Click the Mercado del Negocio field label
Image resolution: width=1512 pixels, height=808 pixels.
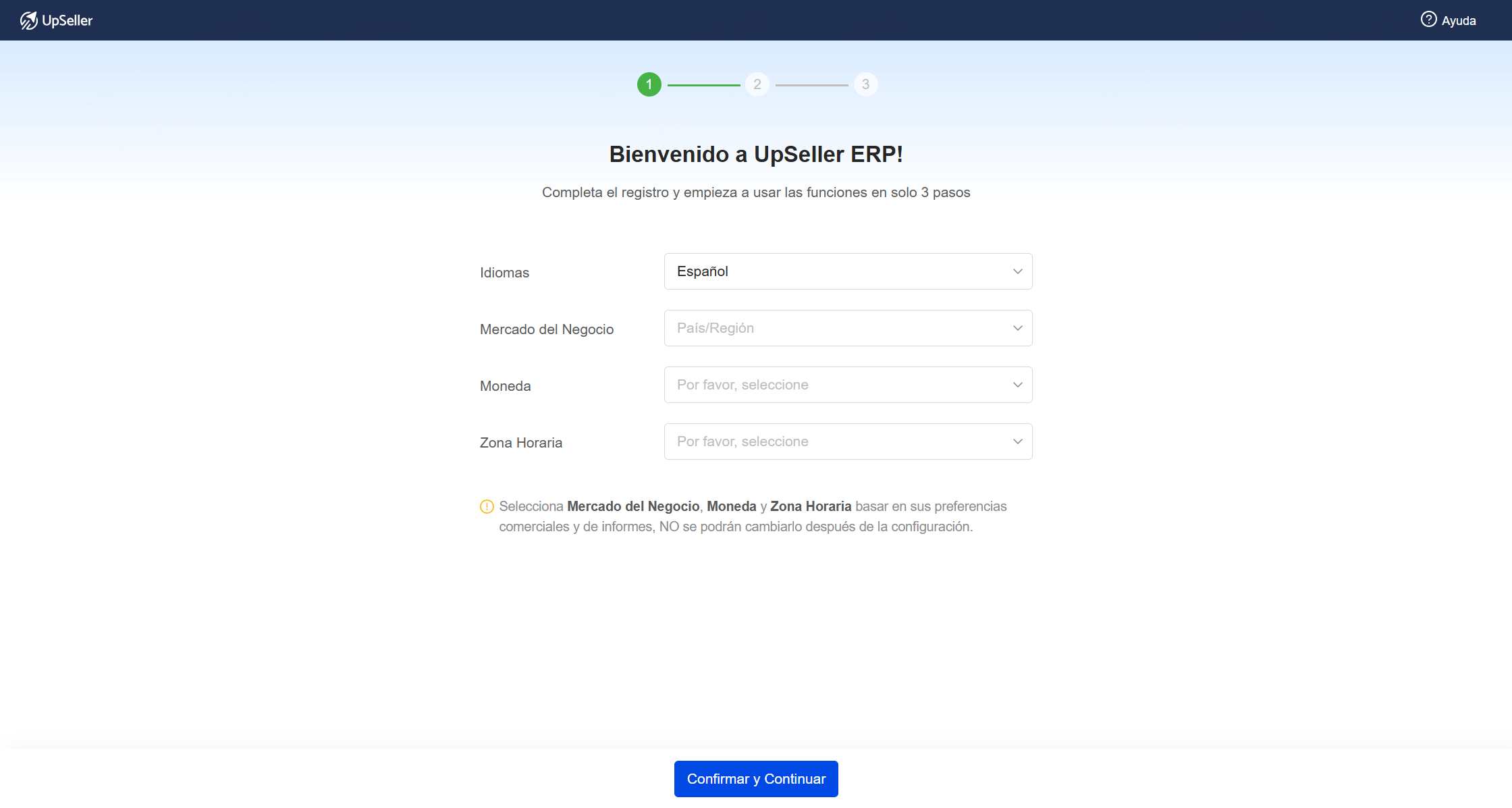pos(547,329)
